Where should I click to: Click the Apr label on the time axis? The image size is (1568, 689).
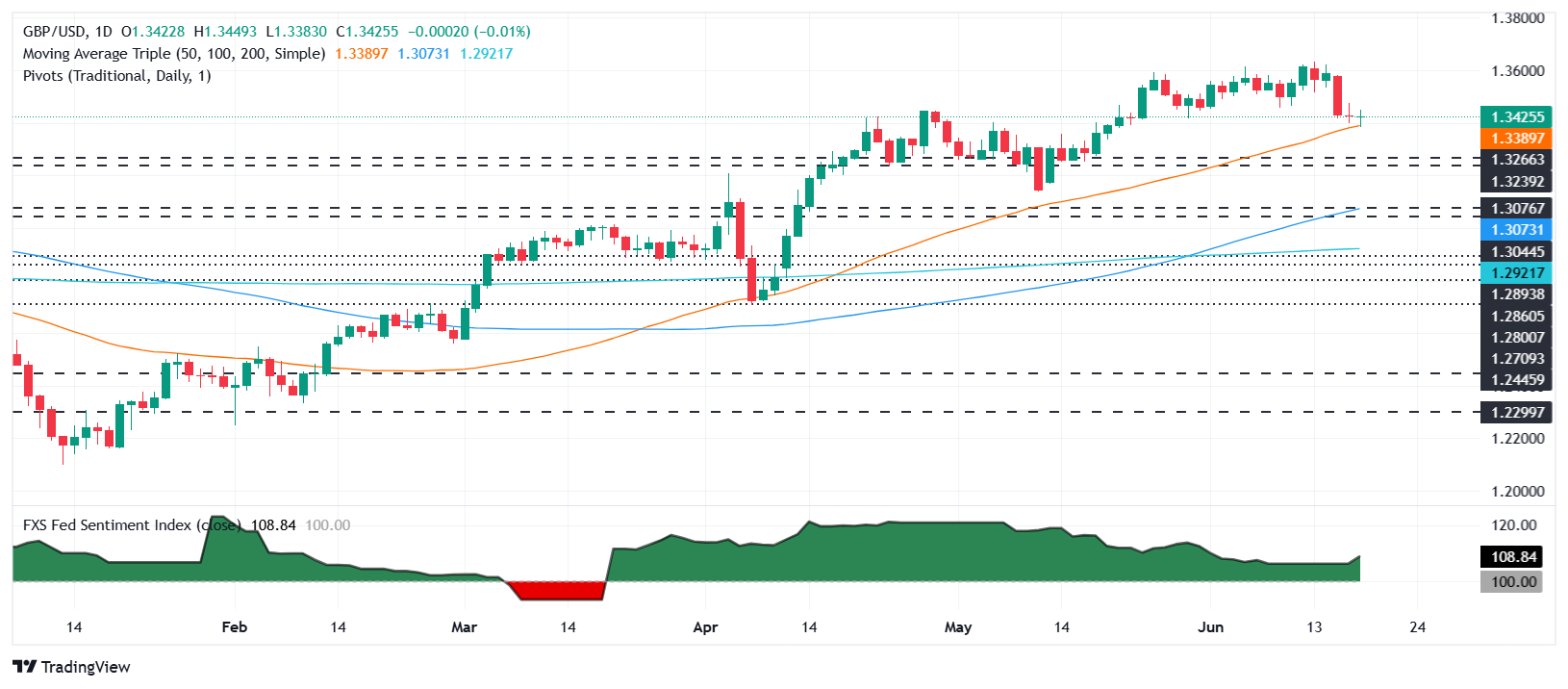705,627
